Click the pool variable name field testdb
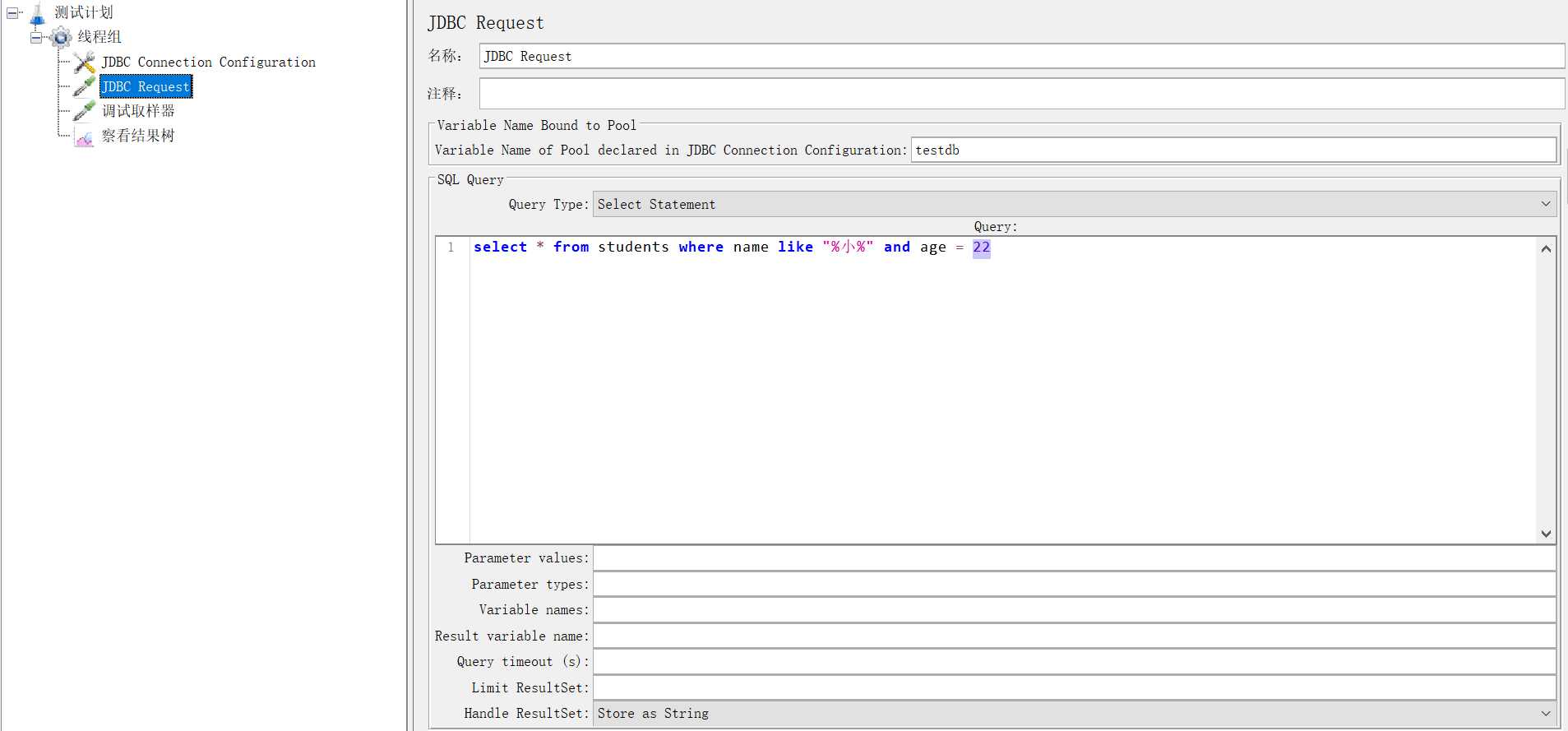This screenshot has width=1568, height=731. [1233, 150]
